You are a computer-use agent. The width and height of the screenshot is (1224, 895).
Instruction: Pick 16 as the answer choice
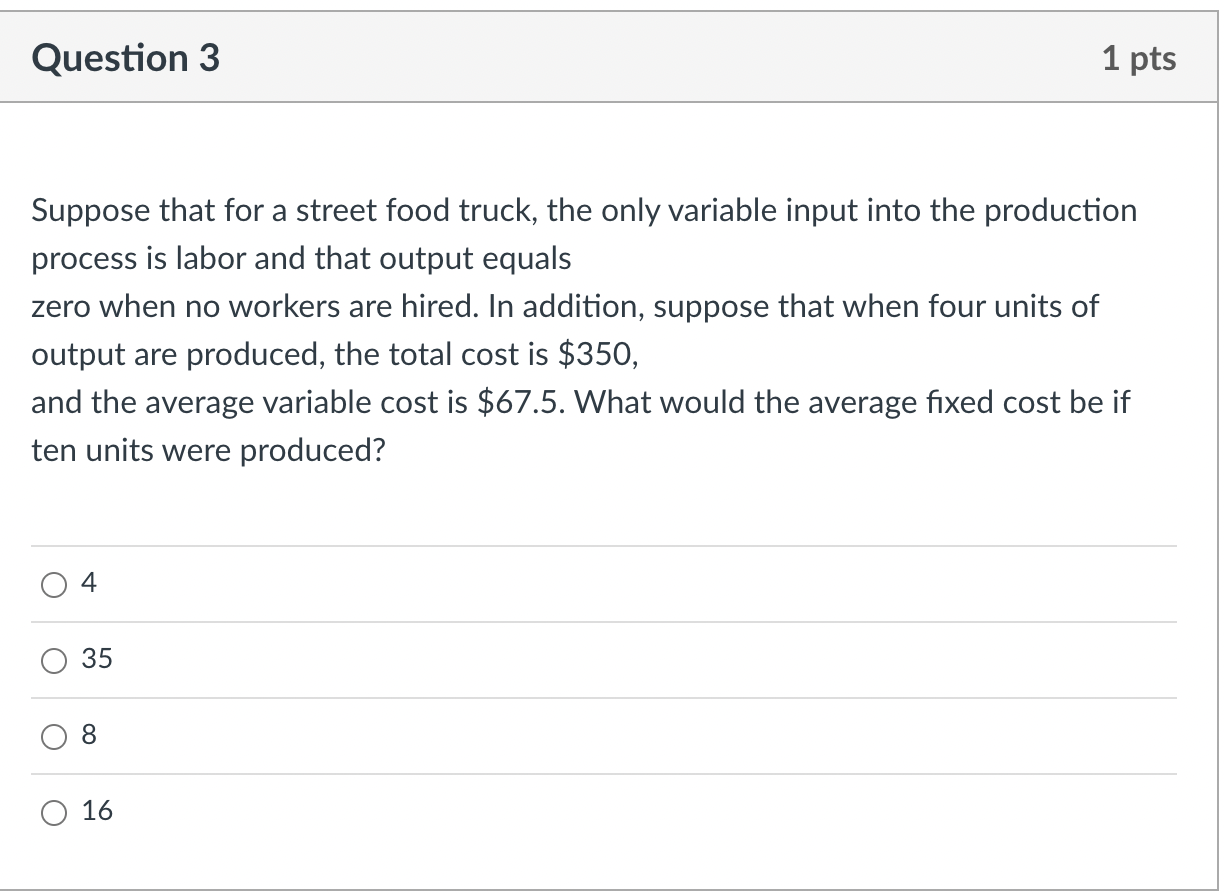(x=53, y=811)
